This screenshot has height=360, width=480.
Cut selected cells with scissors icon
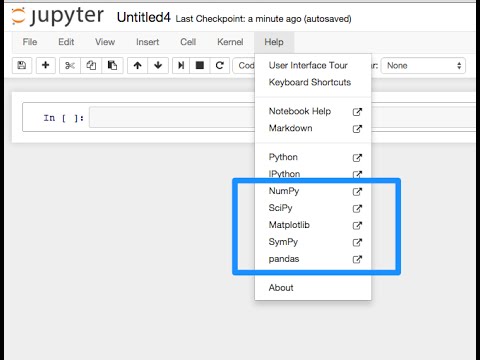pyautogui.click(x=70, y=65)
